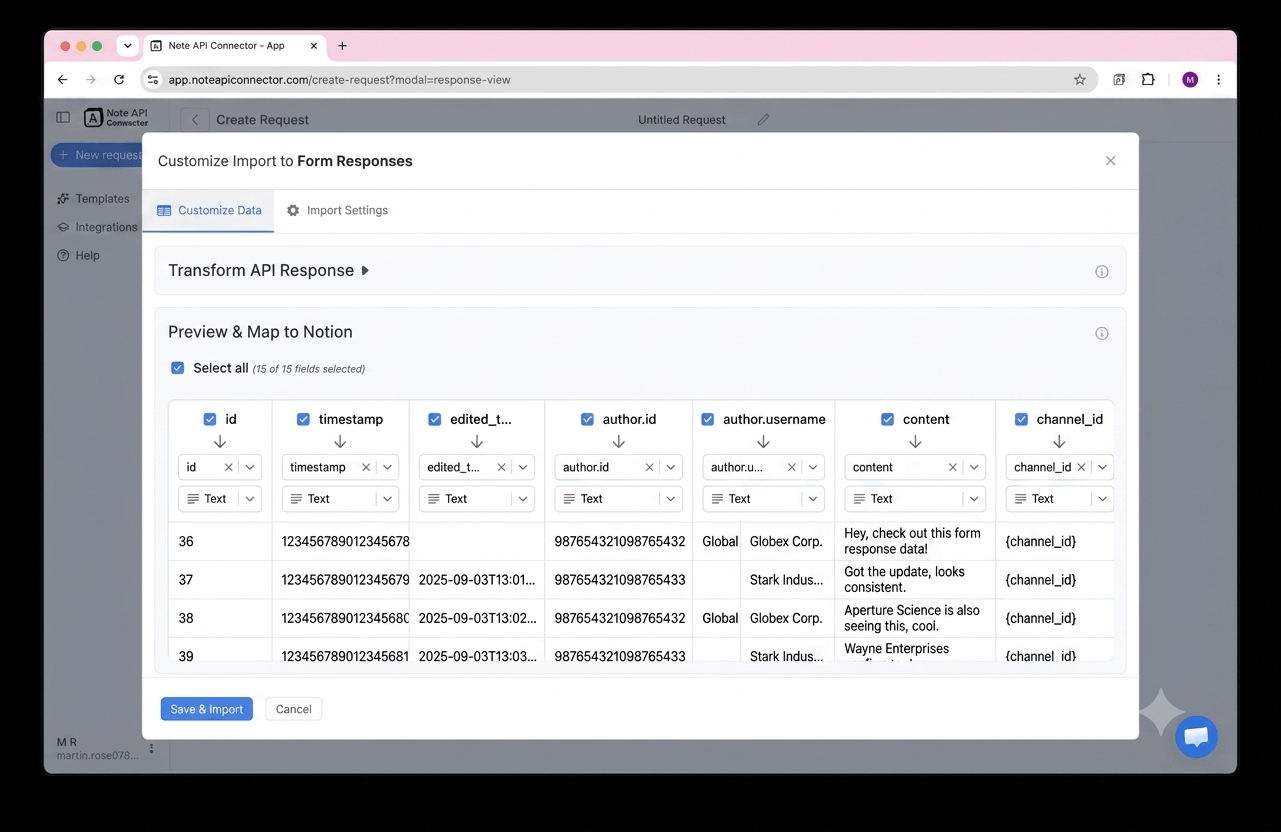Uncheck the author.username column checkbox
Viewport: 1281px width, 832px height.
tap(707, 419)
